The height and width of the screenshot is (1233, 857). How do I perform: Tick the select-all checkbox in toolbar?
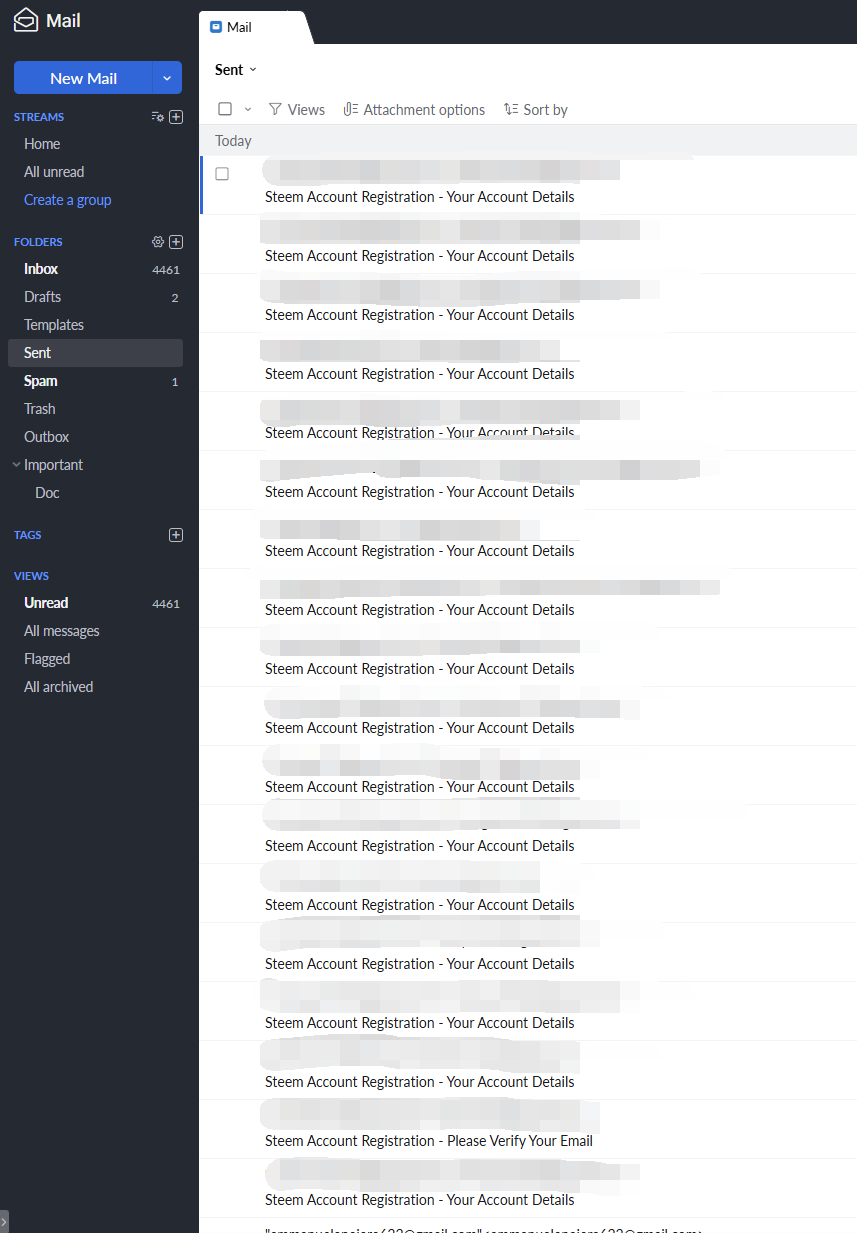point(225,109)
